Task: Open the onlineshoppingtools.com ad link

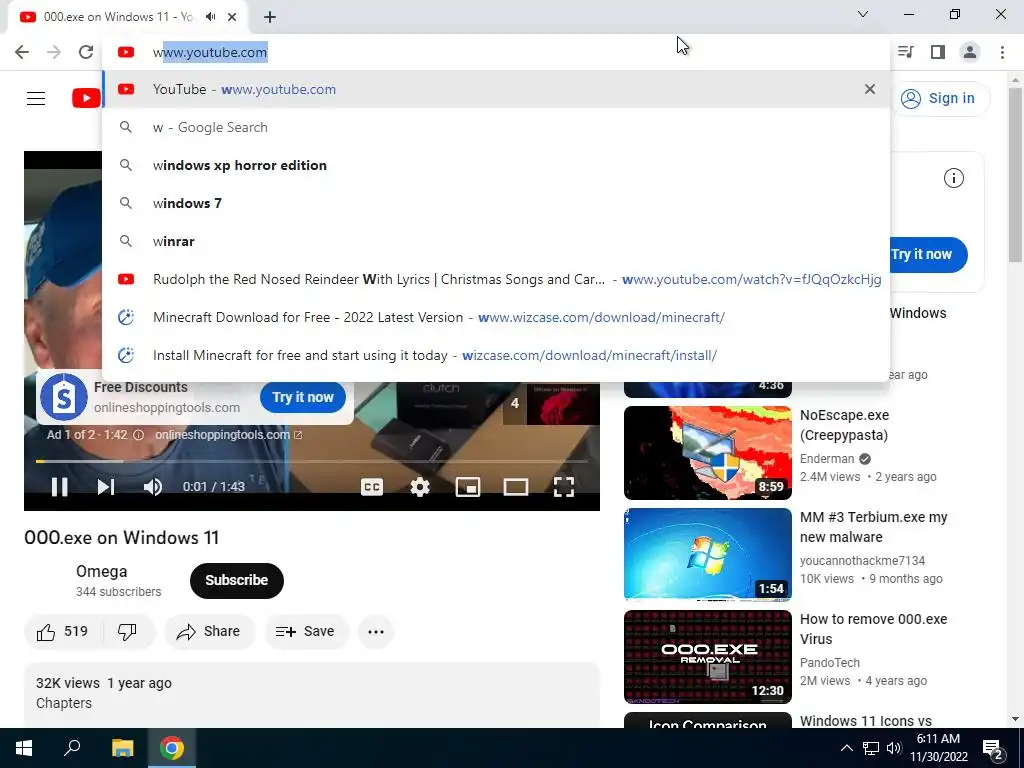Action: point(228,435)
